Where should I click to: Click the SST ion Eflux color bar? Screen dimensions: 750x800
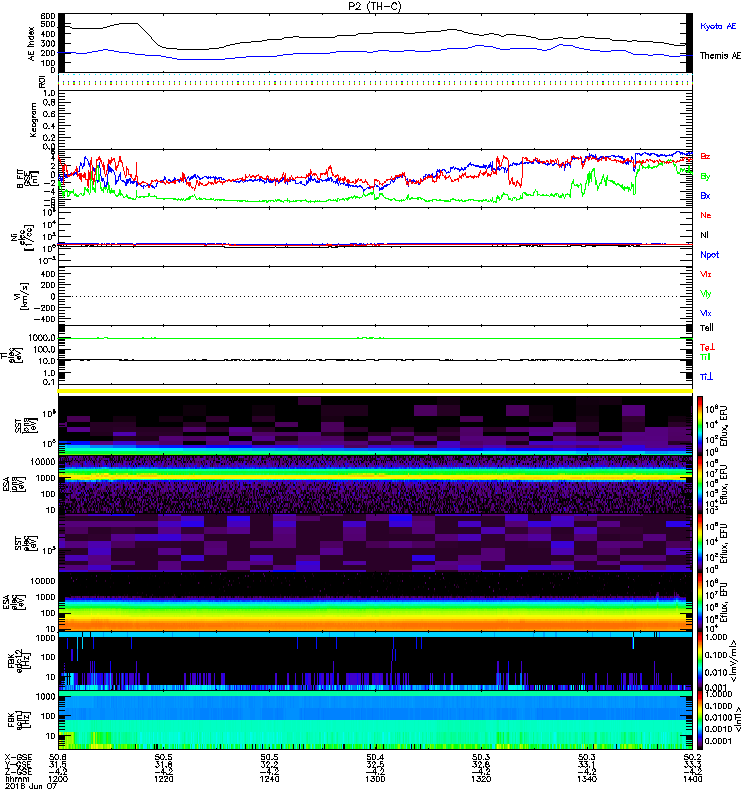(x=700, y=425)
